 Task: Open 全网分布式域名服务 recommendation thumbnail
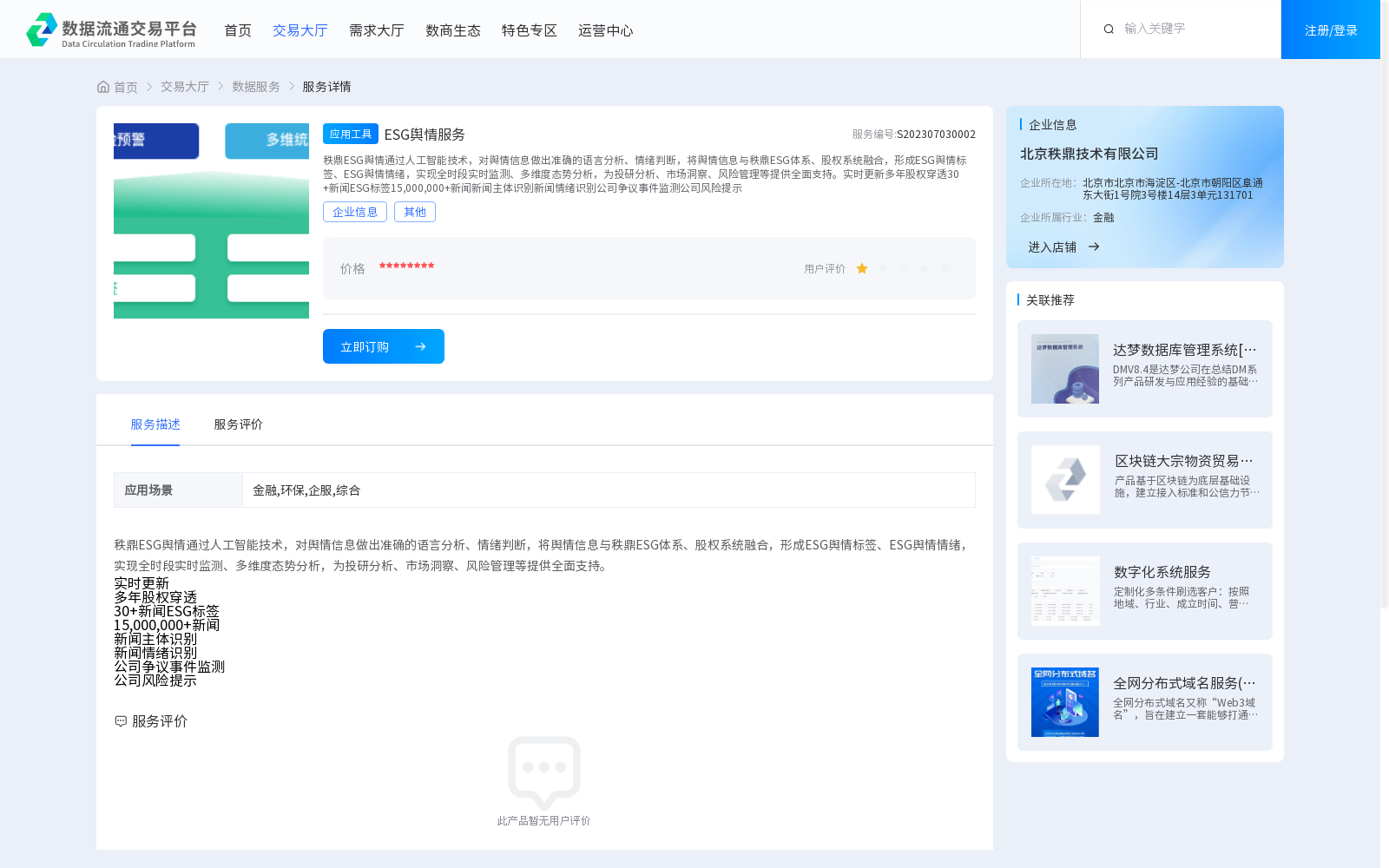pos(1065,702)
